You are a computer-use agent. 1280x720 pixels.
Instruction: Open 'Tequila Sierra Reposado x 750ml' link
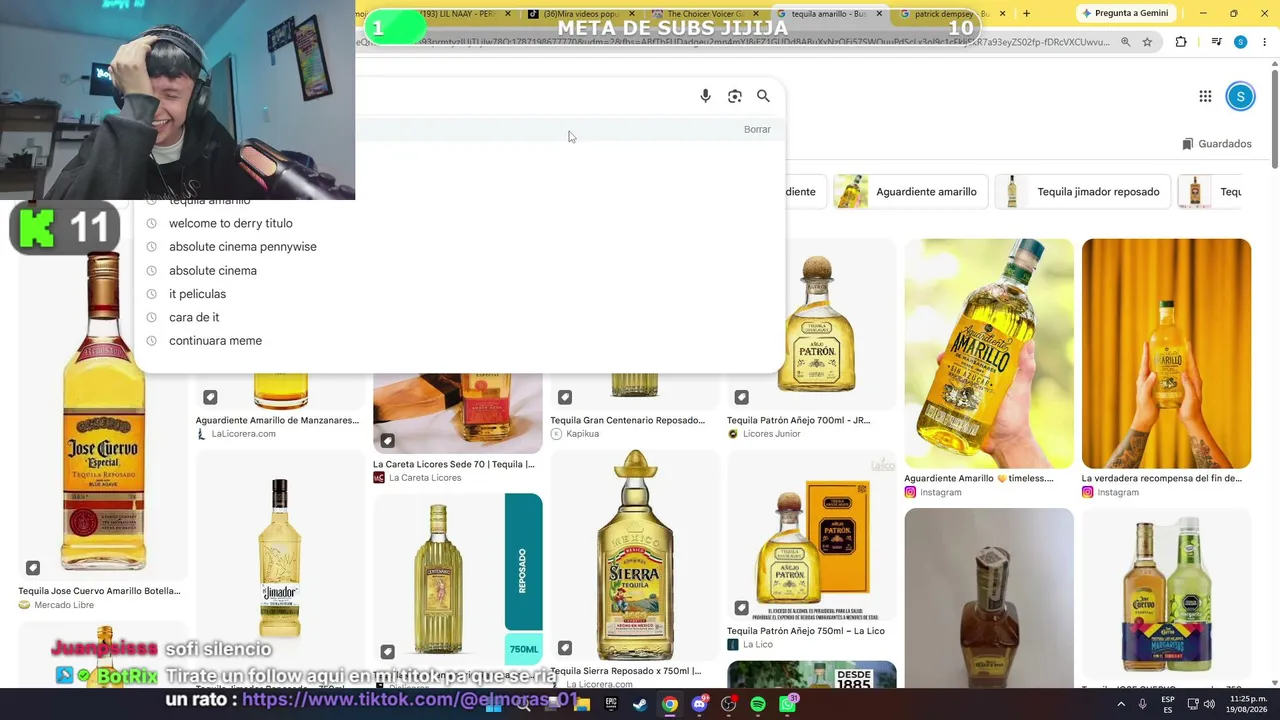(625, 671)
